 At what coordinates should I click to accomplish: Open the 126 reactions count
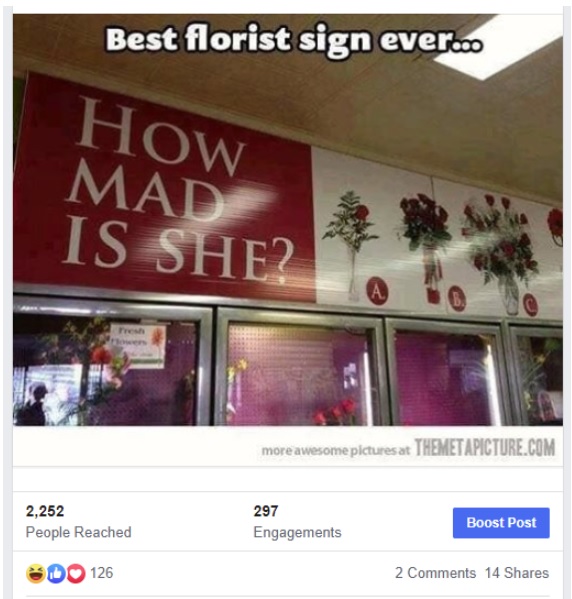pos(101,573)
